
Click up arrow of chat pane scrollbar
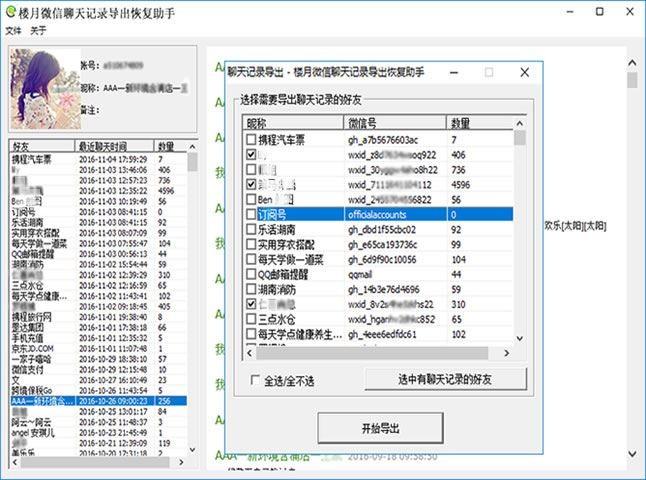632,63
